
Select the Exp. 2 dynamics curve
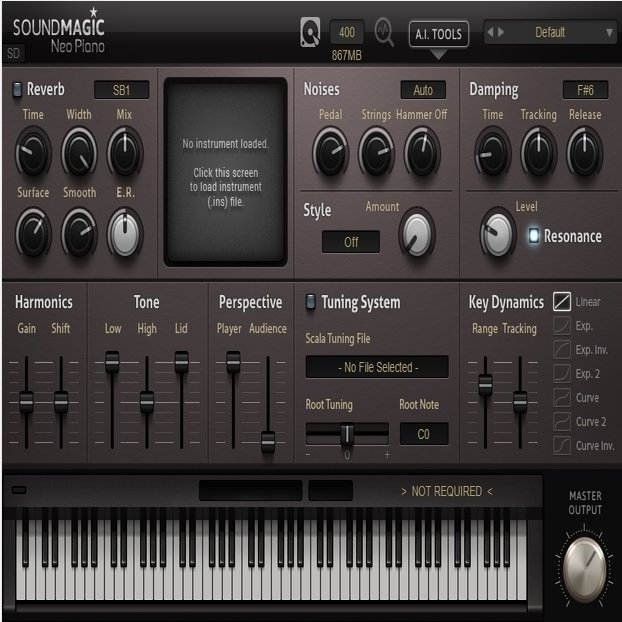point(562,374)
